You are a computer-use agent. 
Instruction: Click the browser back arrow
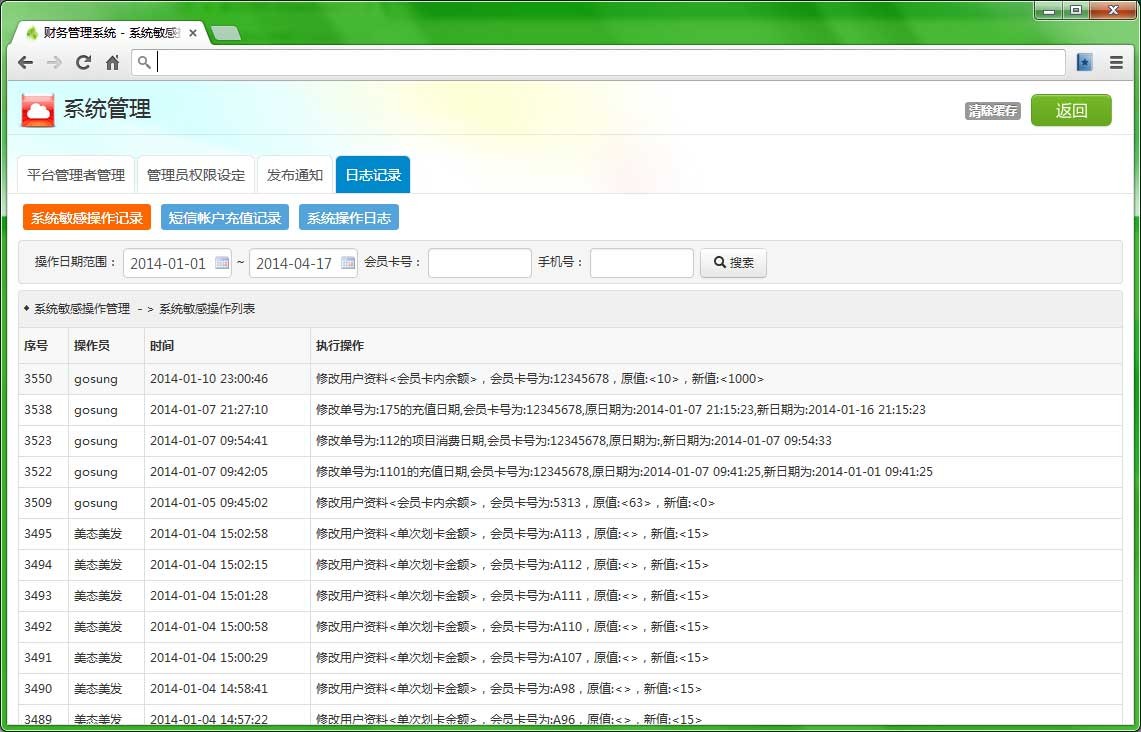pos(25,63)
